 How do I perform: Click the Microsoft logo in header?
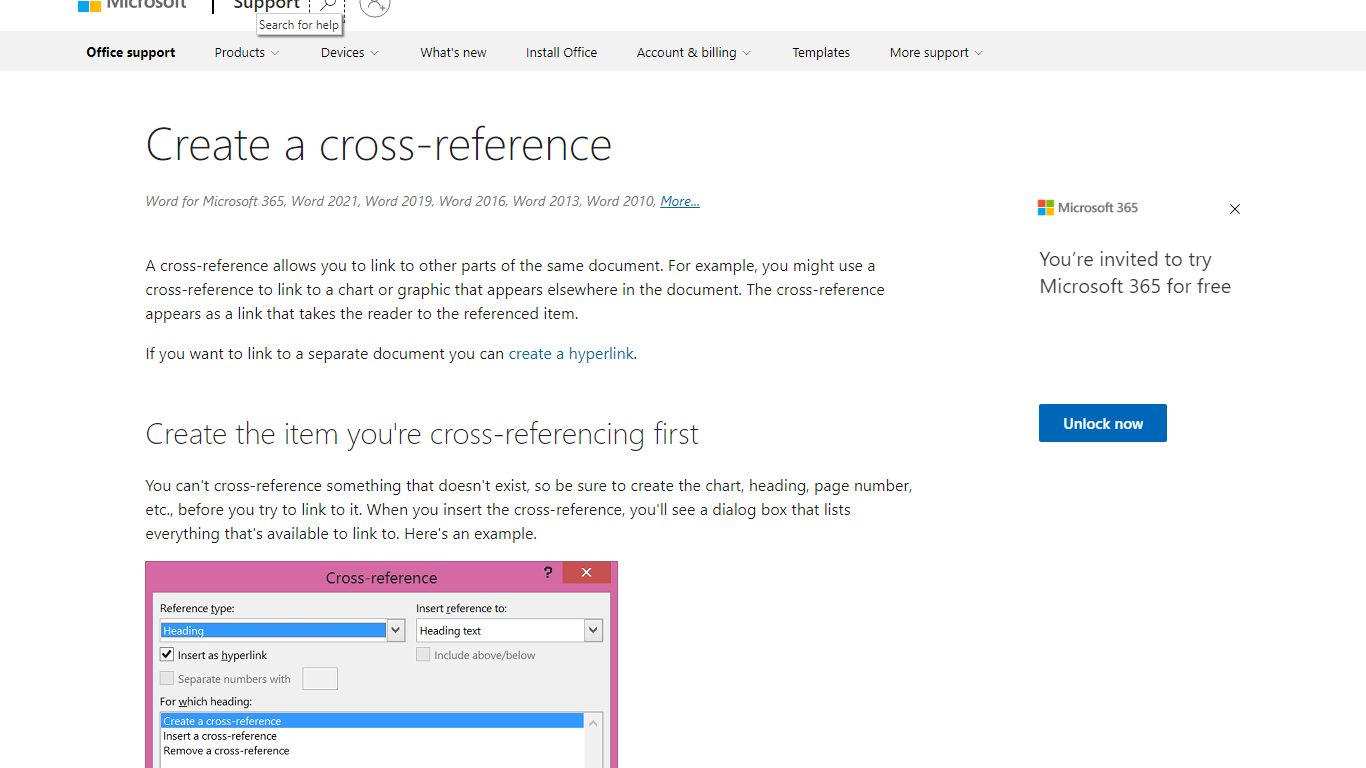coord(132,5)
